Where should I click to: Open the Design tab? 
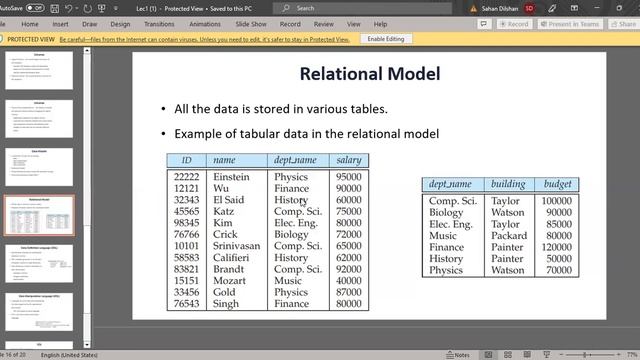click(x=120, y=24)
